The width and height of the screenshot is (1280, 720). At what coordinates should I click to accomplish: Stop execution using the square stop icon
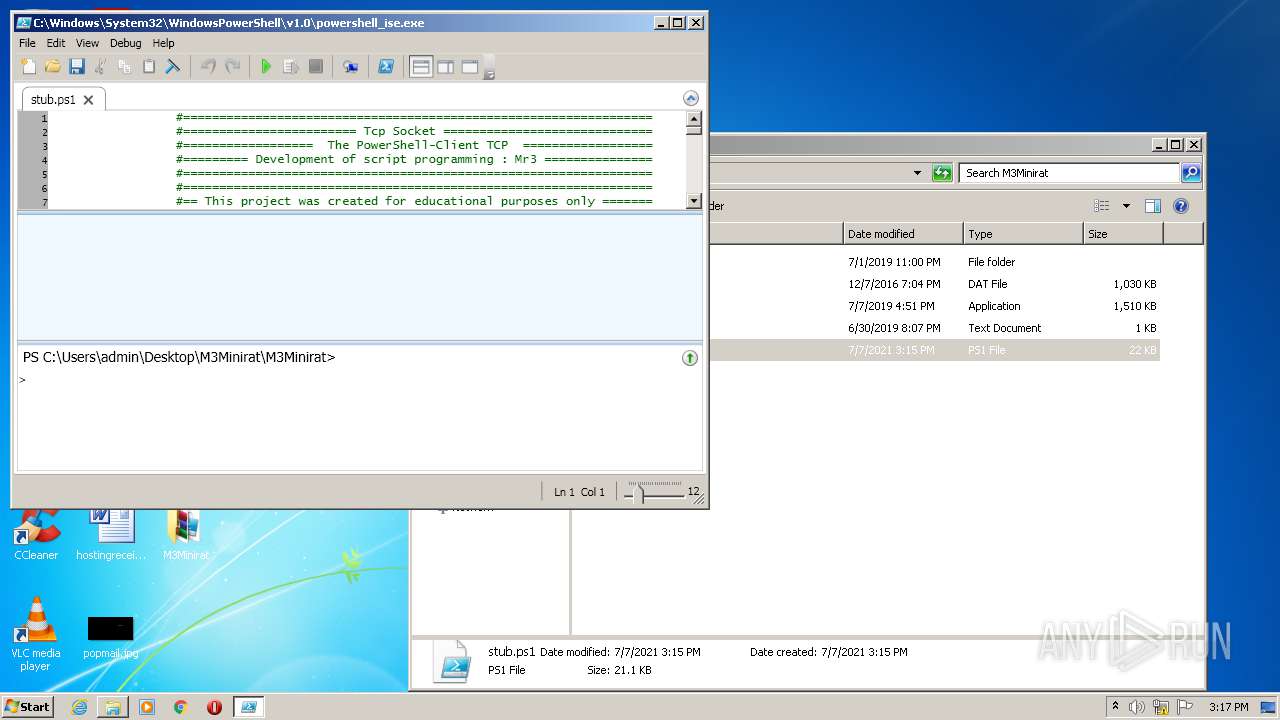(x=315, y=67)
